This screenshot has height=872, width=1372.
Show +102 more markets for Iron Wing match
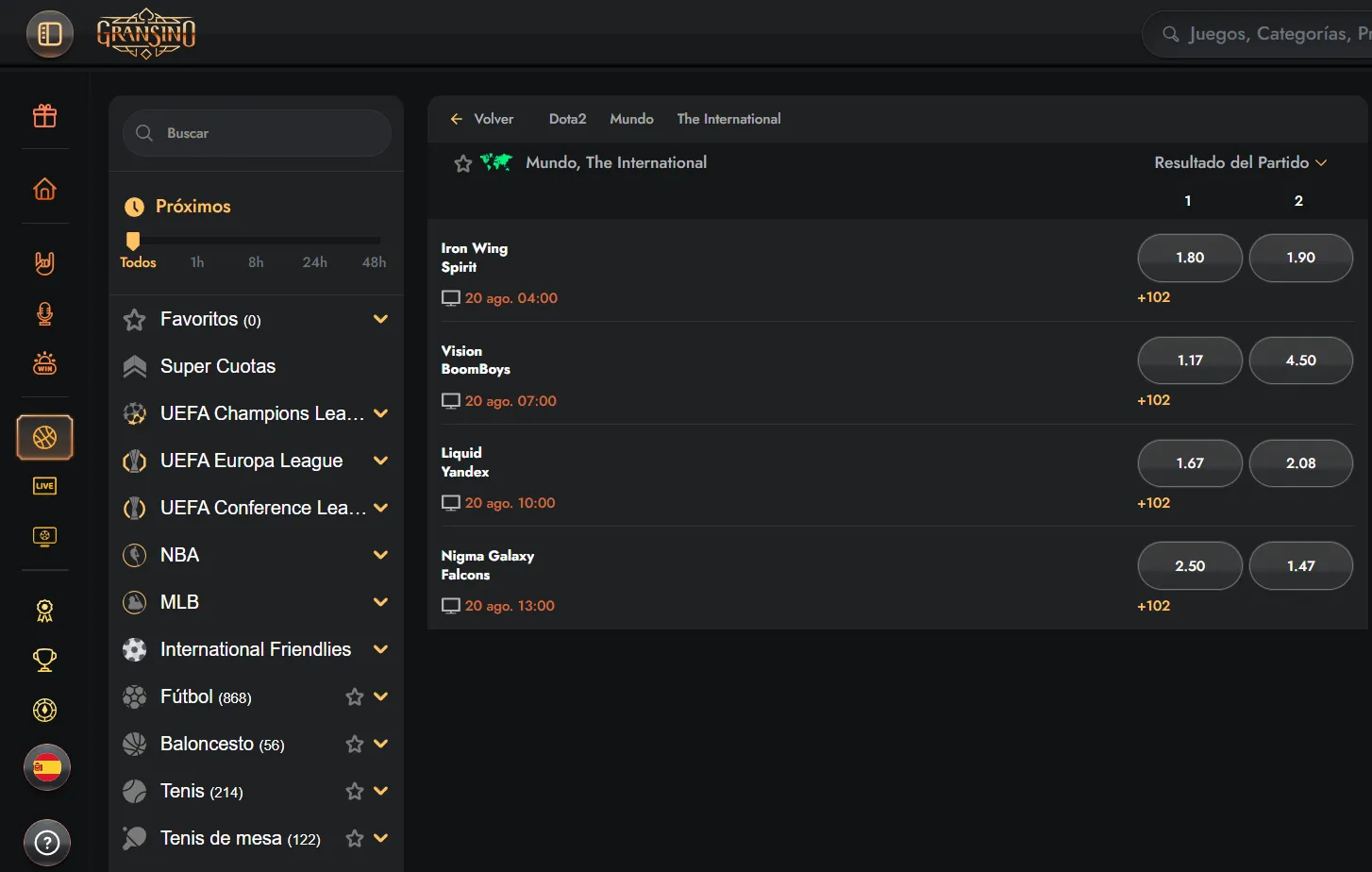[x=1154, y=297]
